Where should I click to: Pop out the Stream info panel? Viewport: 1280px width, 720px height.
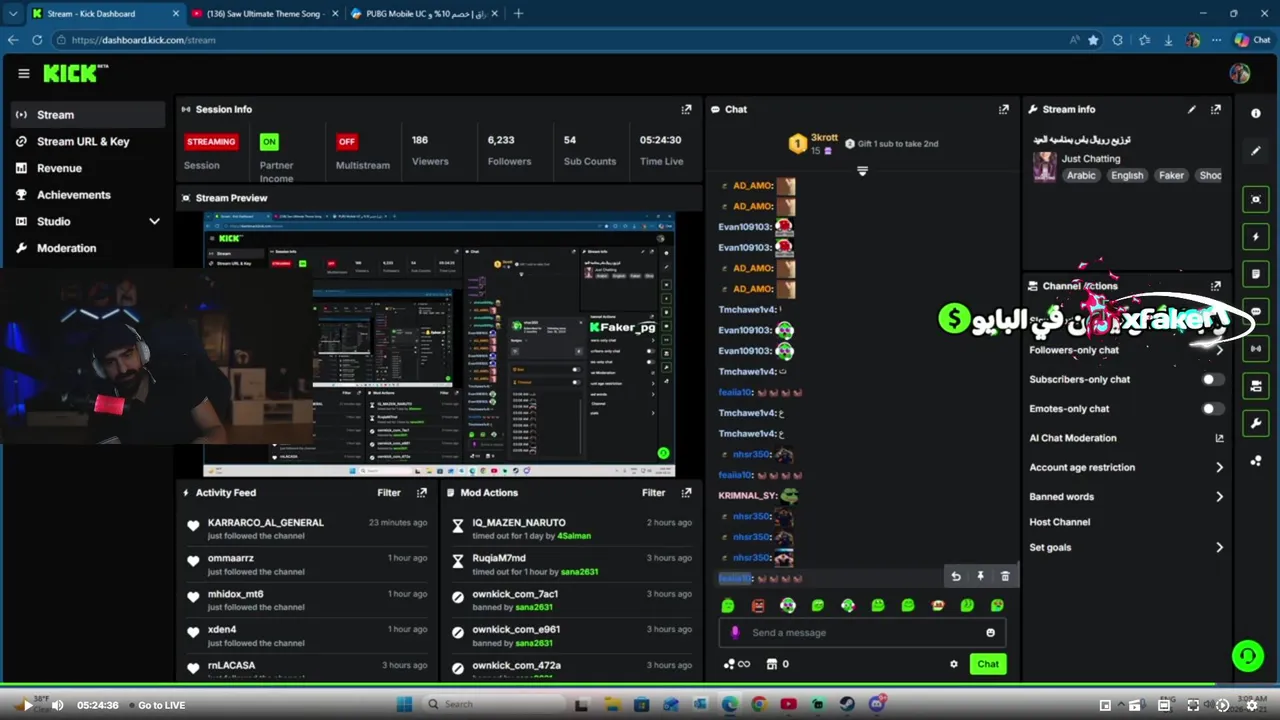click(1216, 110)
